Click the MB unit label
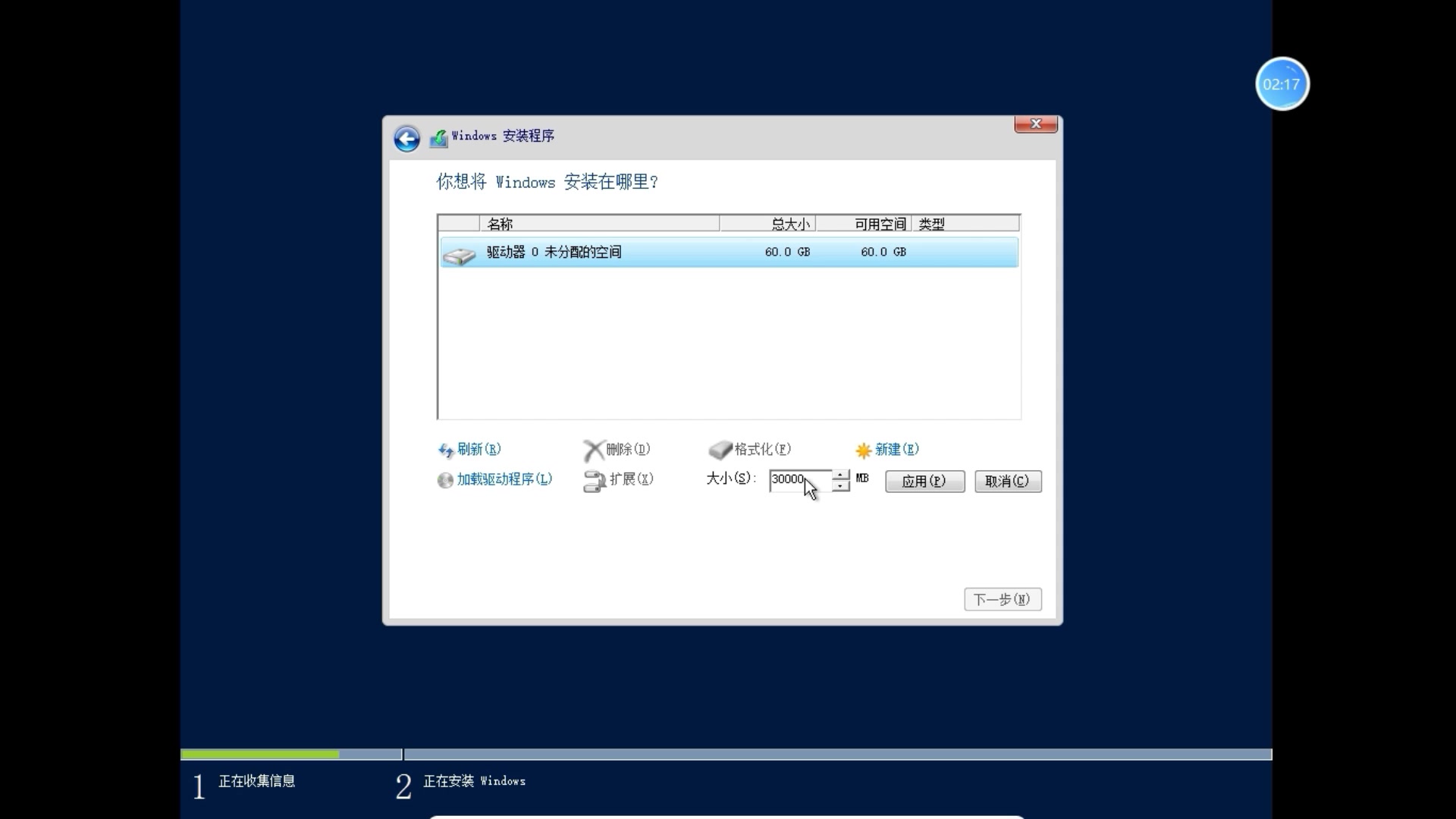1456x819 pixels. pyautogui.click(x=862, y=478)
